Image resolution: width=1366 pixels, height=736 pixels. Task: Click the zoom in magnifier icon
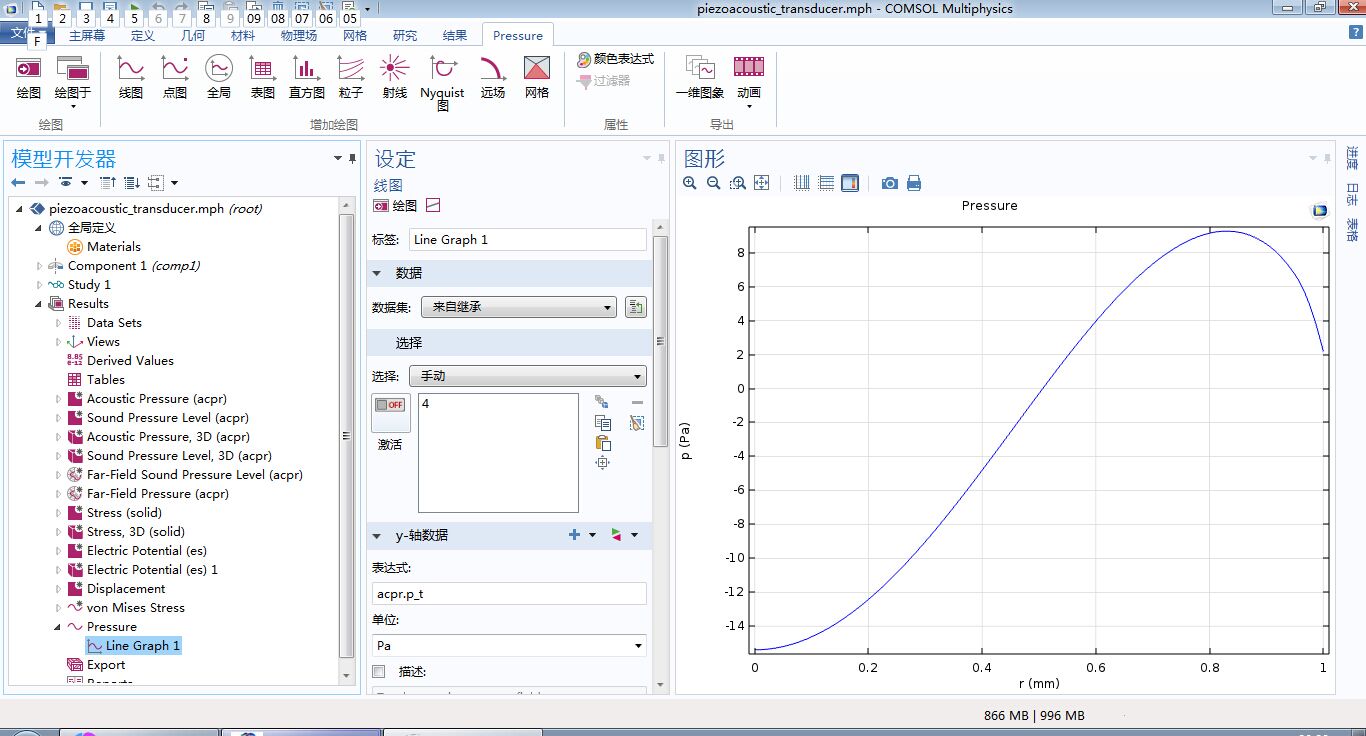click(690, 183)
